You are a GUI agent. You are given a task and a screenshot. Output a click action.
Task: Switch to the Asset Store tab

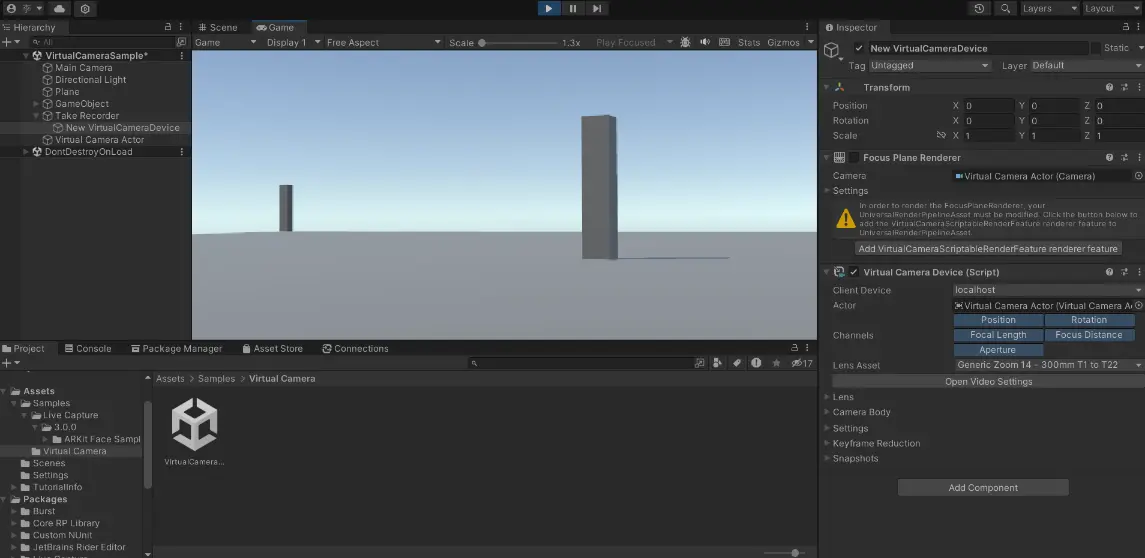click(272, 348)
